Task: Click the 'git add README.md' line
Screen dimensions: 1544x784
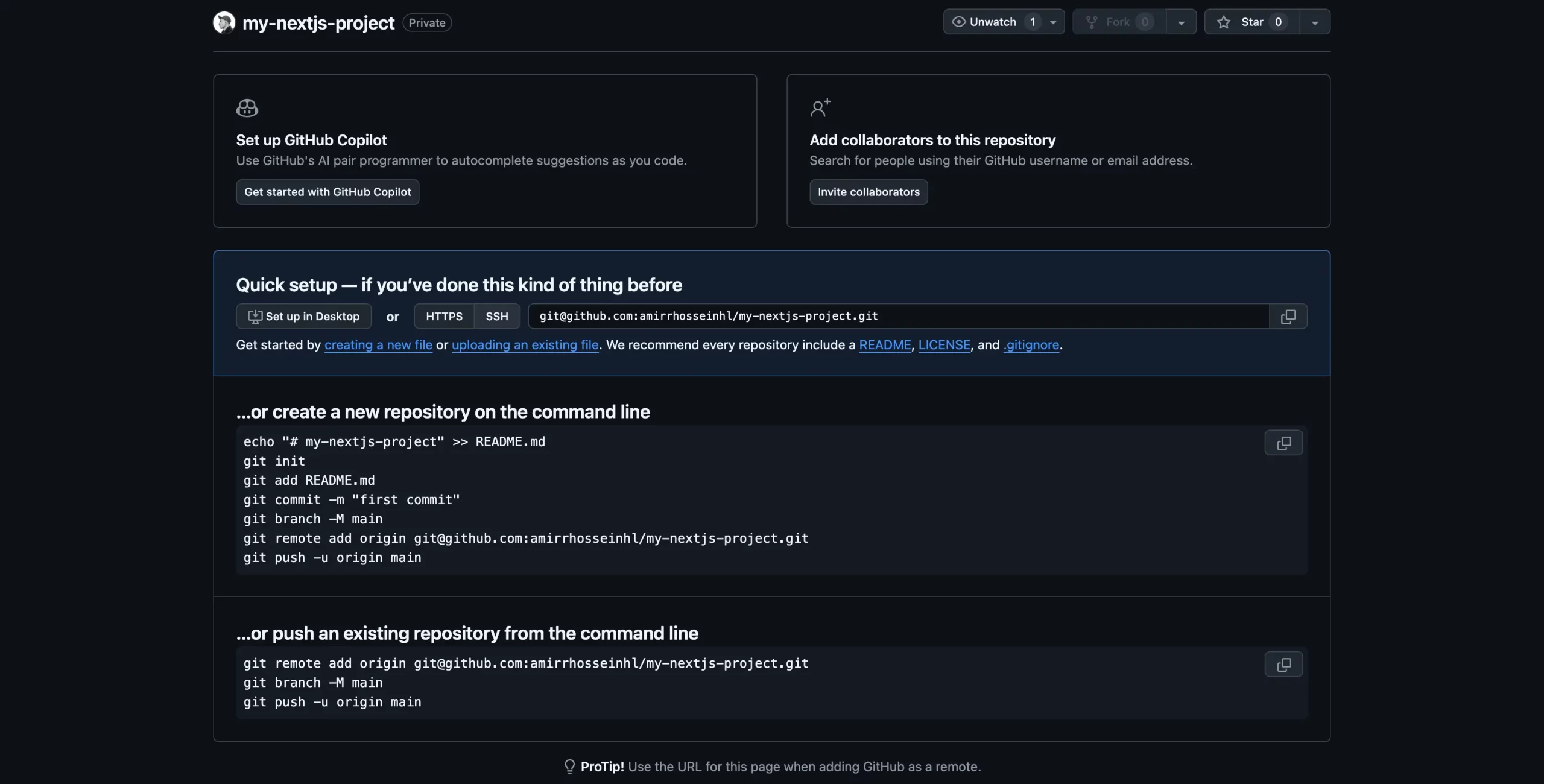Action: (x=309, y=480)
